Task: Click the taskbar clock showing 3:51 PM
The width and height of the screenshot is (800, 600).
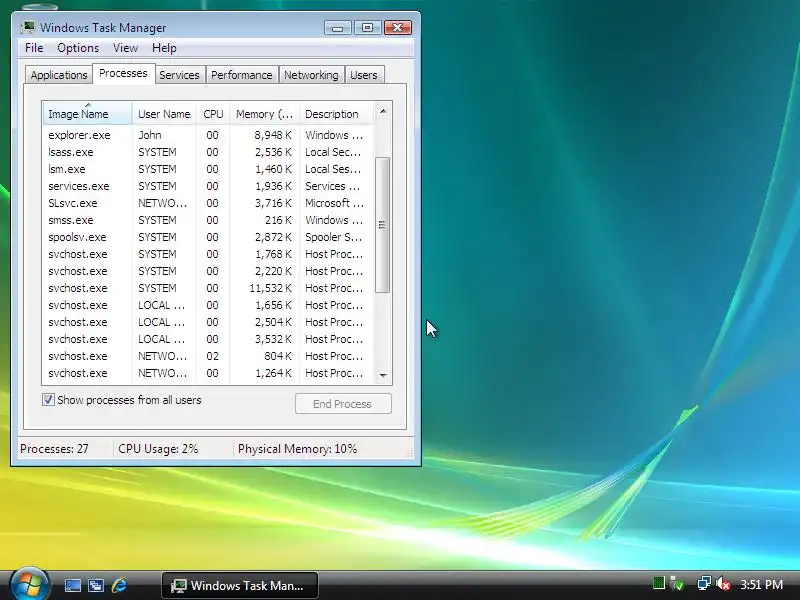Action: pos(761,584)
